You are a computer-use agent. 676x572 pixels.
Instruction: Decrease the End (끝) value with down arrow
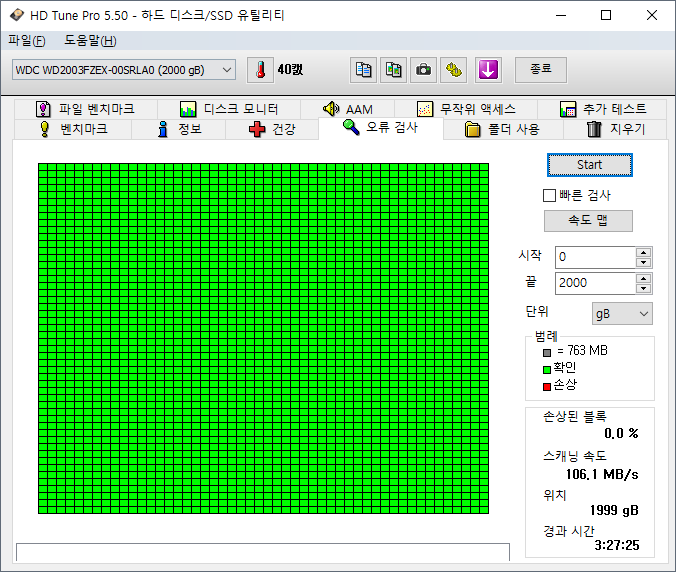point(644,288)
